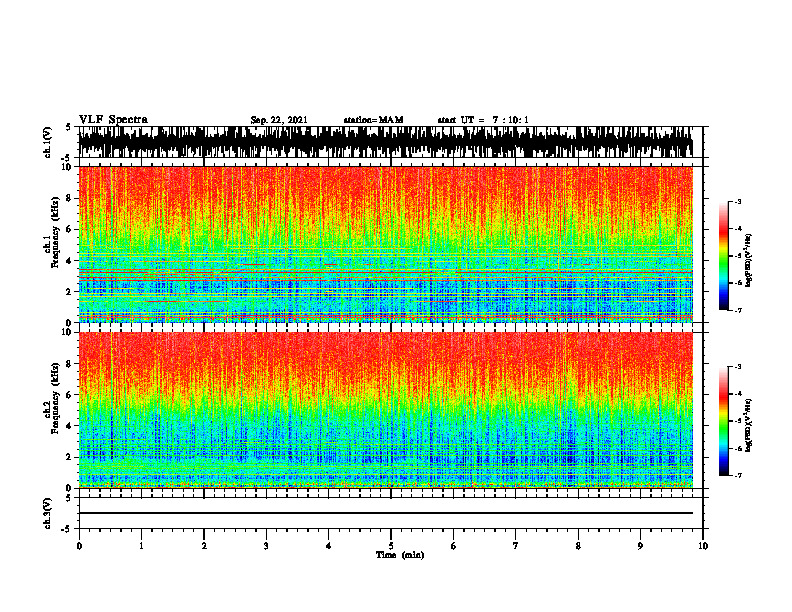792x612 pixels.
Task: Click the ch.2 "Frequency (kHz)" axis label
Action: pyautogui.click(x=55, y=398)
